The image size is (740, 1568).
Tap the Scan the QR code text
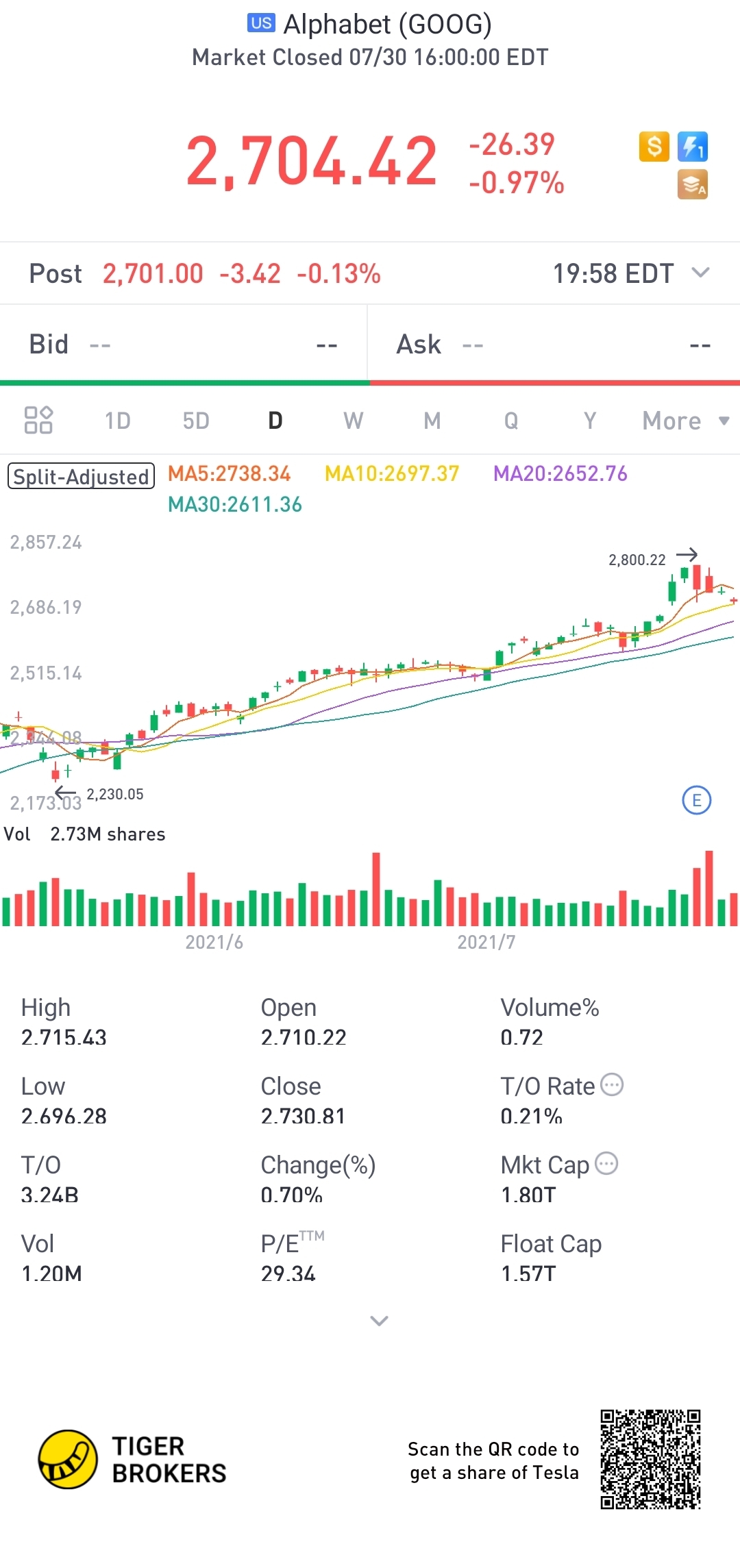click(x=493, y=1460)
